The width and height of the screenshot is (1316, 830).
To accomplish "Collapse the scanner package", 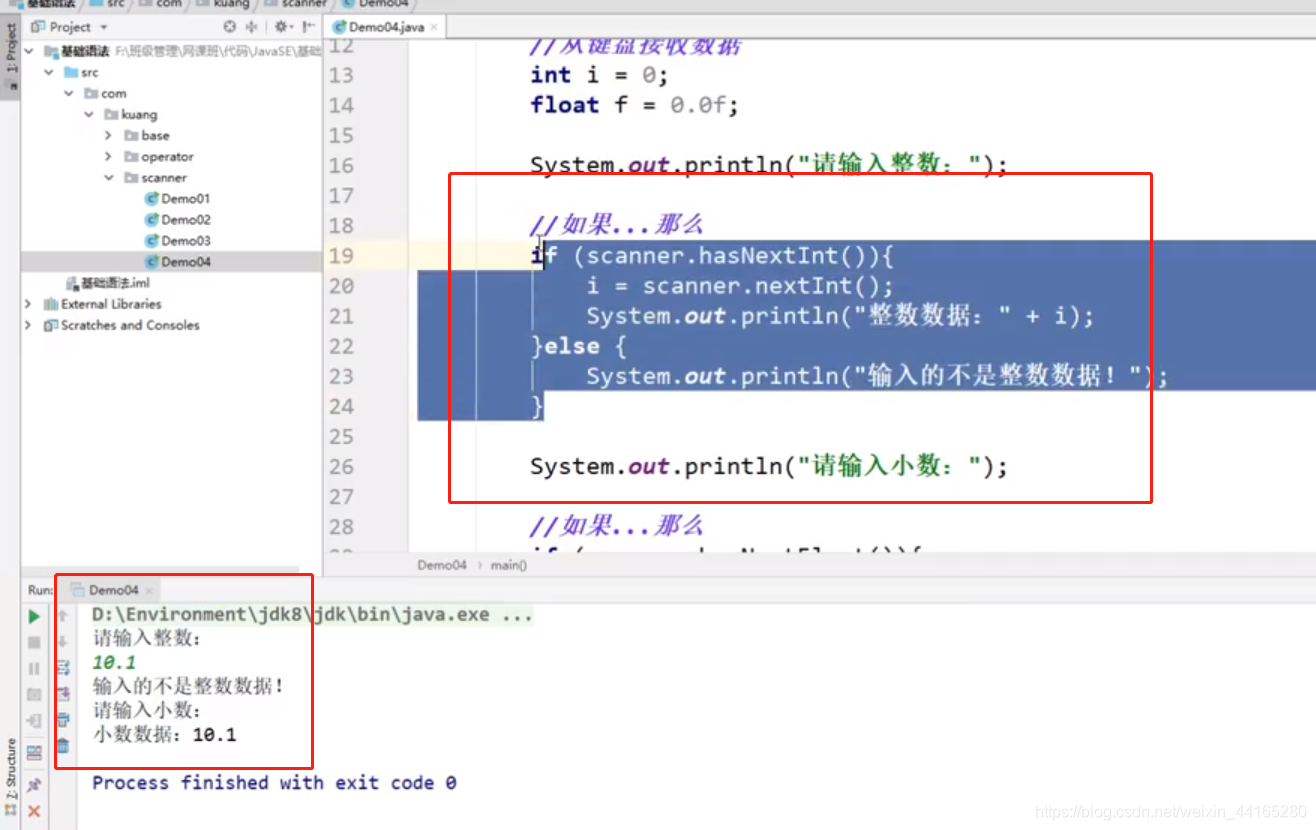I will (109, 177).
